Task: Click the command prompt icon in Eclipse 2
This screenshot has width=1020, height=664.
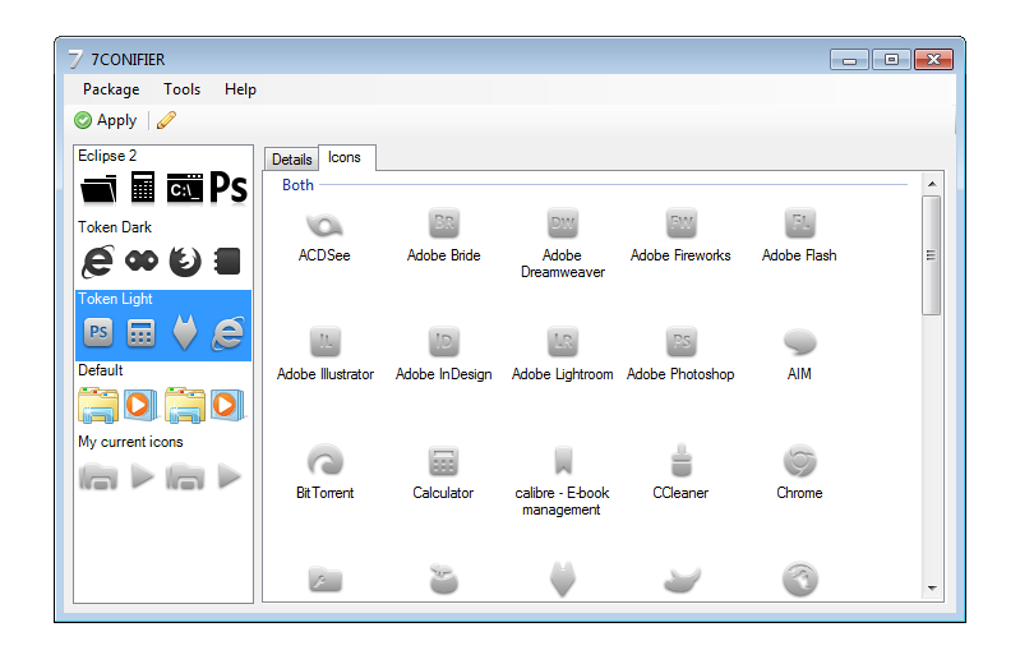Action: click(185, 188)
